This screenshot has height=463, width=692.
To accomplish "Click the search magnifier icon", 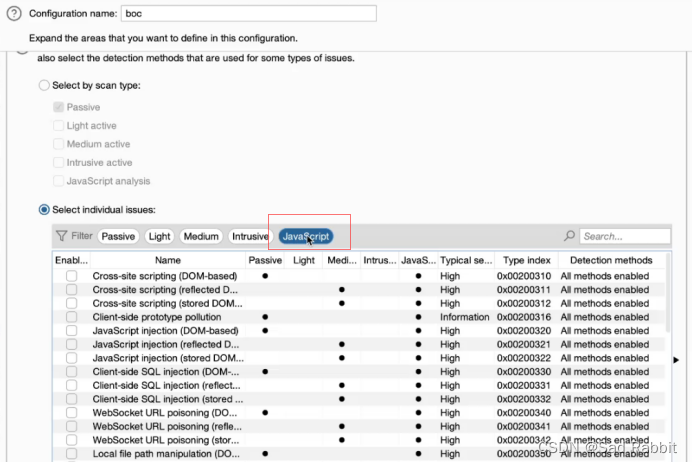I will click(x=569, y=236).
